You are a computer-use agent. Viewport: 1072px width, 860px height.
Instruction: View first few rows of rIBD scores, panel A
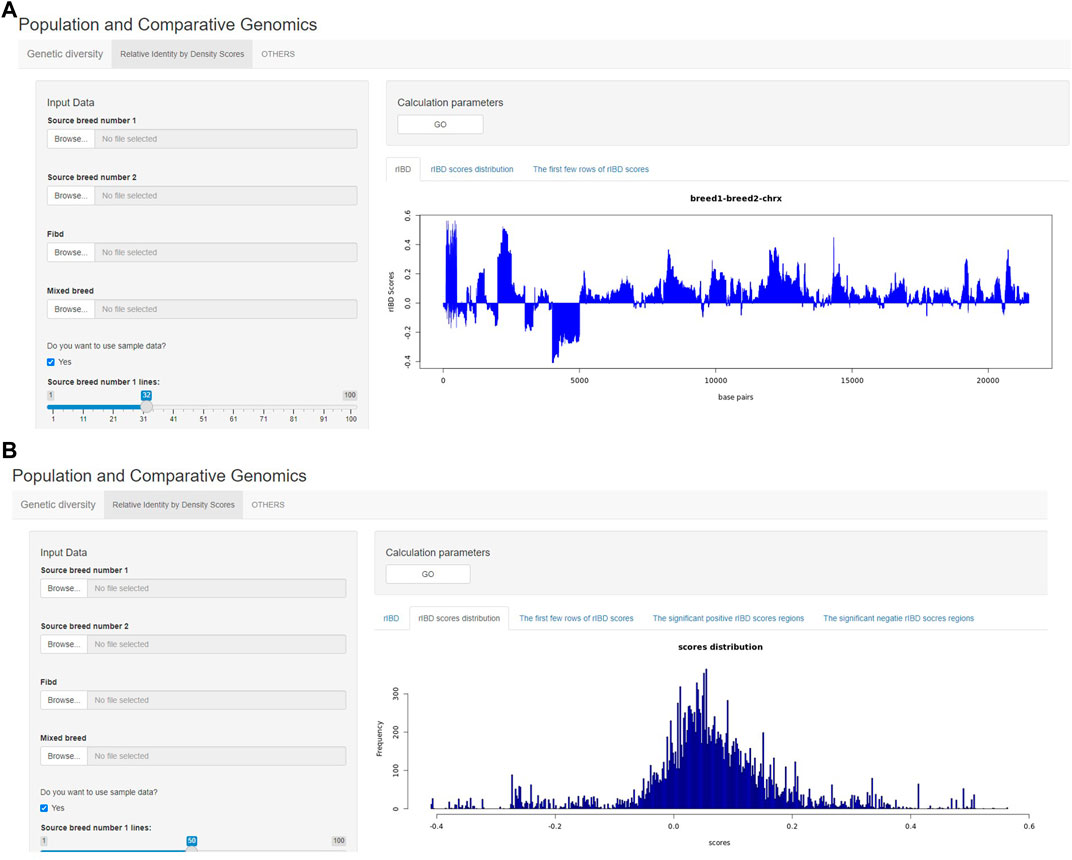pyautogui.click(x=591, y=169)
